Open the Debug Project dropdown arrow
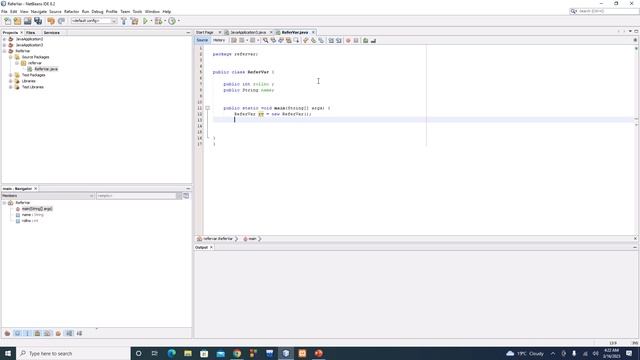Image resolution: width=640 pixels, height=360 pixels. pyautogui.click(x=164, y=21)
